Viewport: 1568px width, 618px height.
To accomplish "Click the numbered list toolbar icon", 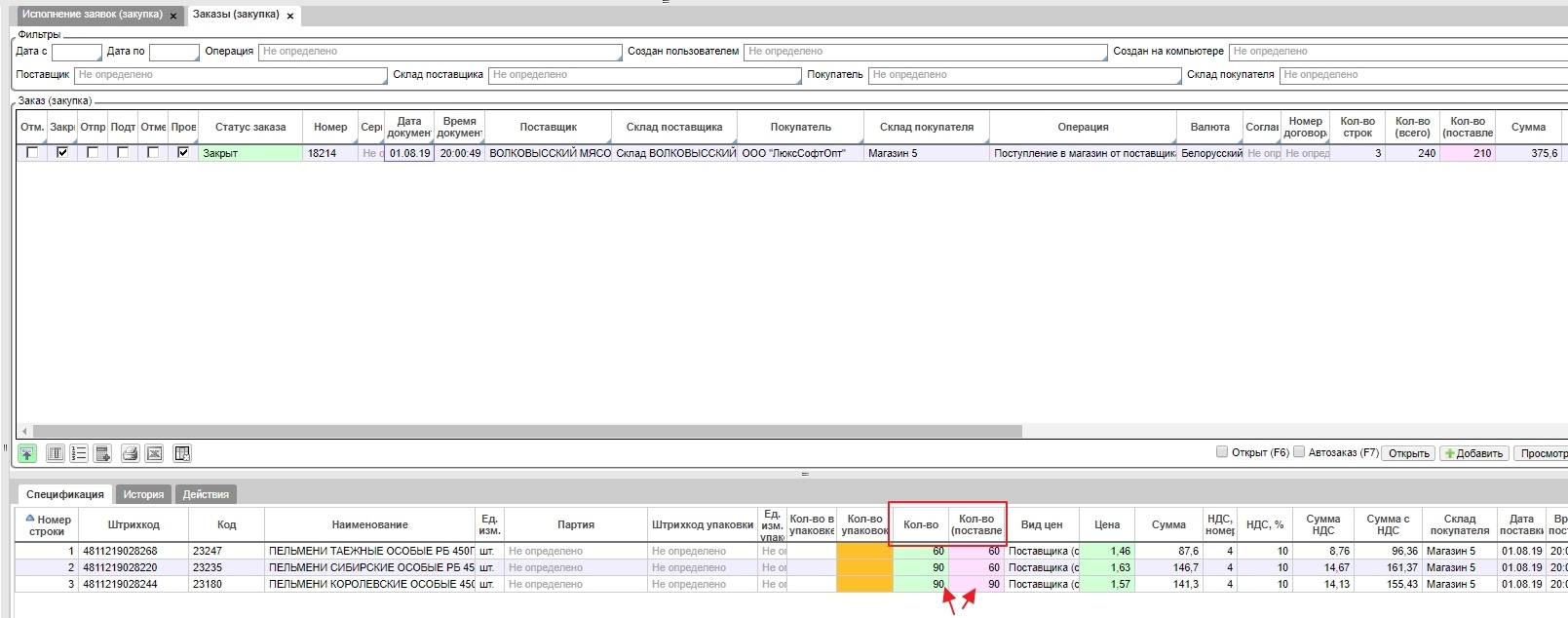I will 79,453.
